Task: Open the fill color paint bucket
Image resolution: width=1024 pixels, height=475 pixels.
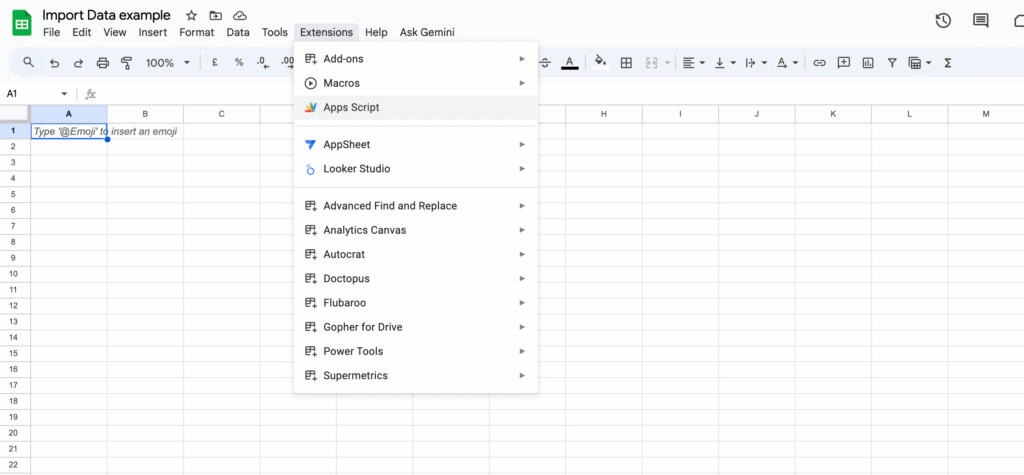Action: click(x=600, y=63)
